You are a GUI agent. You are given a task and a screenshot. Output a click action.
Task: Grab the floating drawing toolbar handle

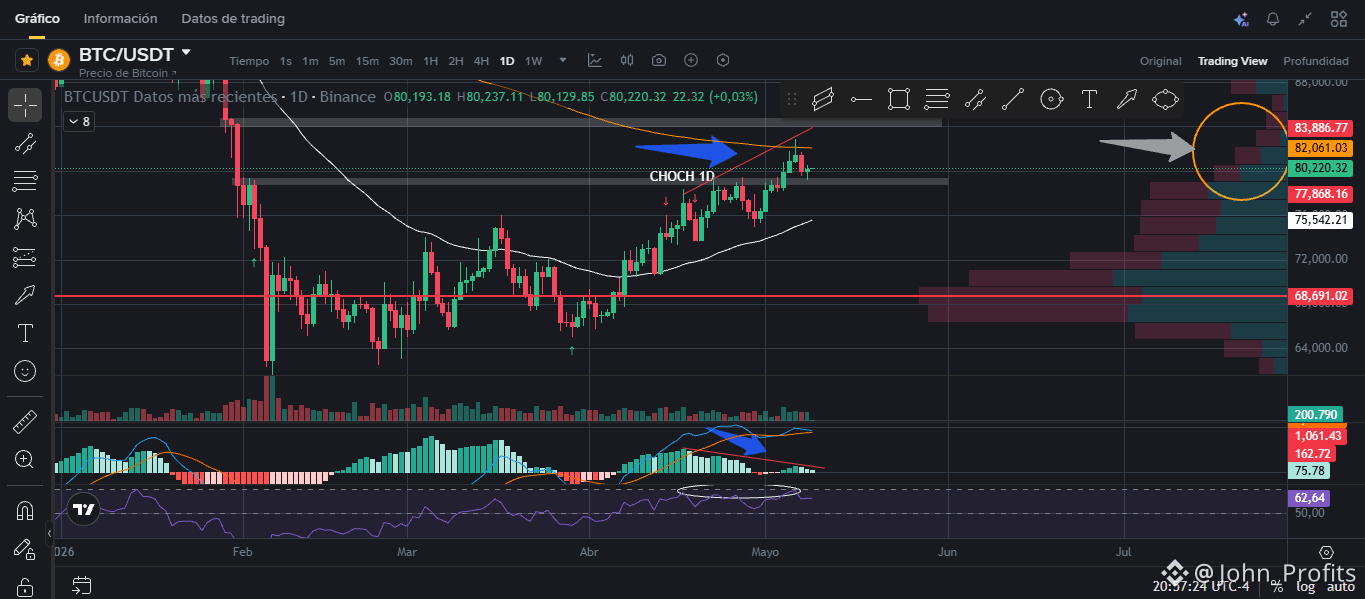[792, 99]
